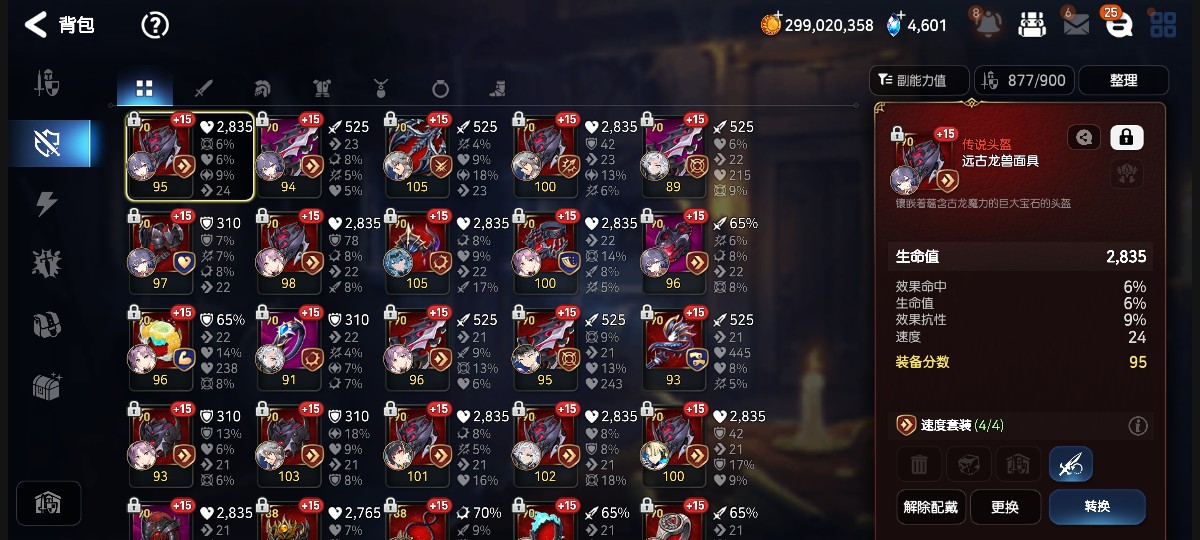
Task: Go back using the arrow beside 背包
Action: coord(35,25)
